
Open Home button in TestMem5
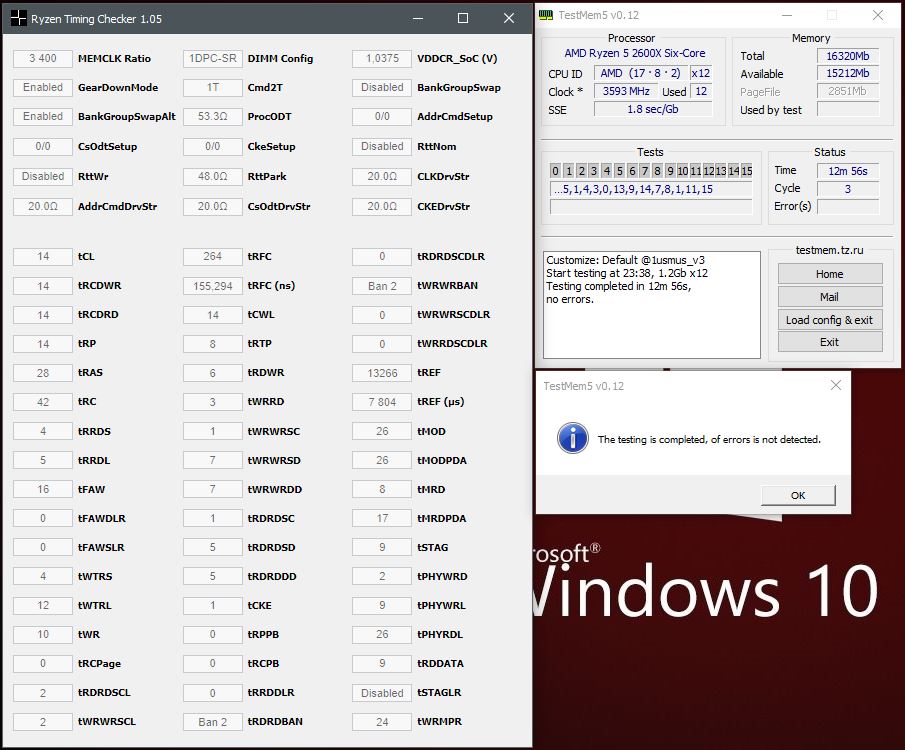(x=829, y=274)
